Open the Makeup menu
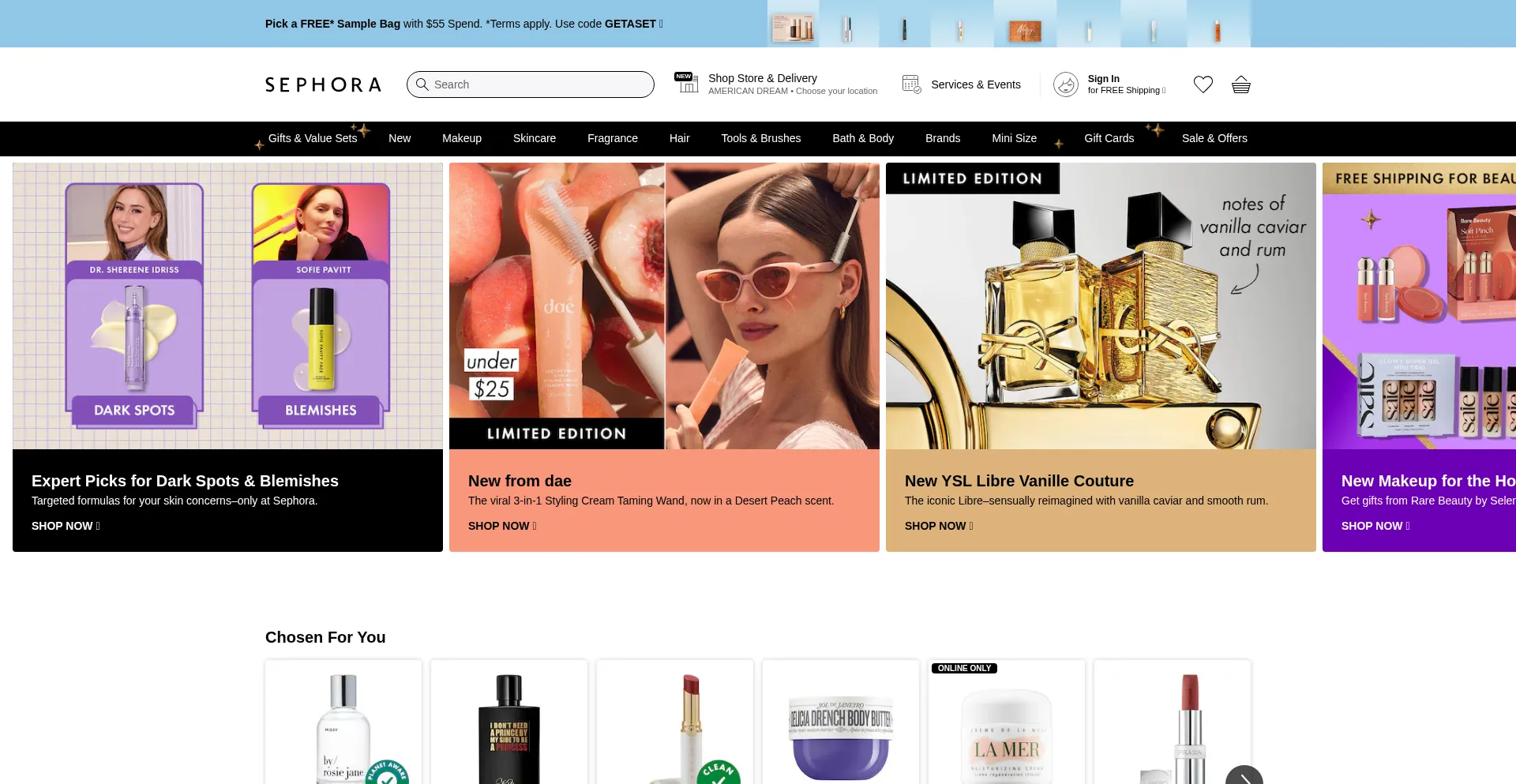Screen dimensions: 1516x784 click(x=461, y=138)
